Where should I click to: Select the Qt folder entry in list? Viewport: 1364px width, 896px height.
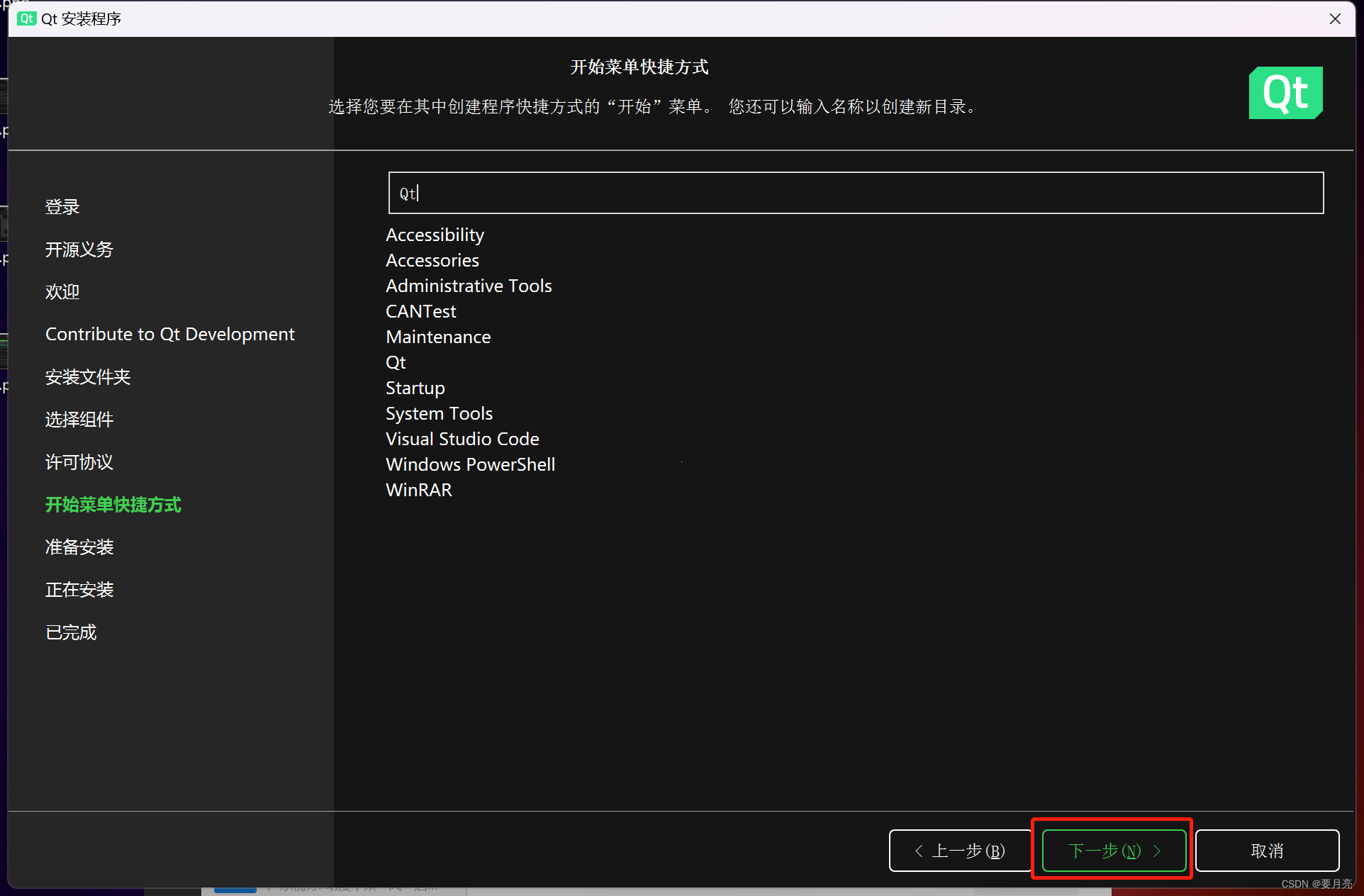(x=396, y=362)
